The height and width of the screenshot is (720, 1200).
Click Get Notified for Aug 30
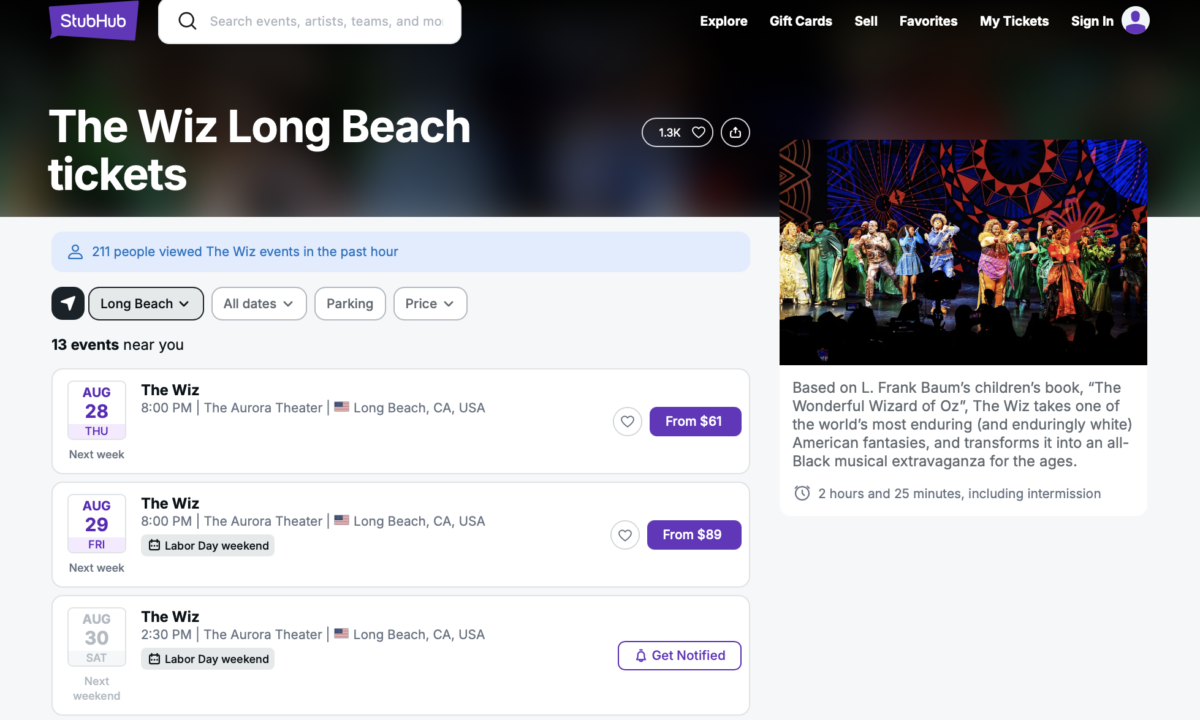(679, 656)
